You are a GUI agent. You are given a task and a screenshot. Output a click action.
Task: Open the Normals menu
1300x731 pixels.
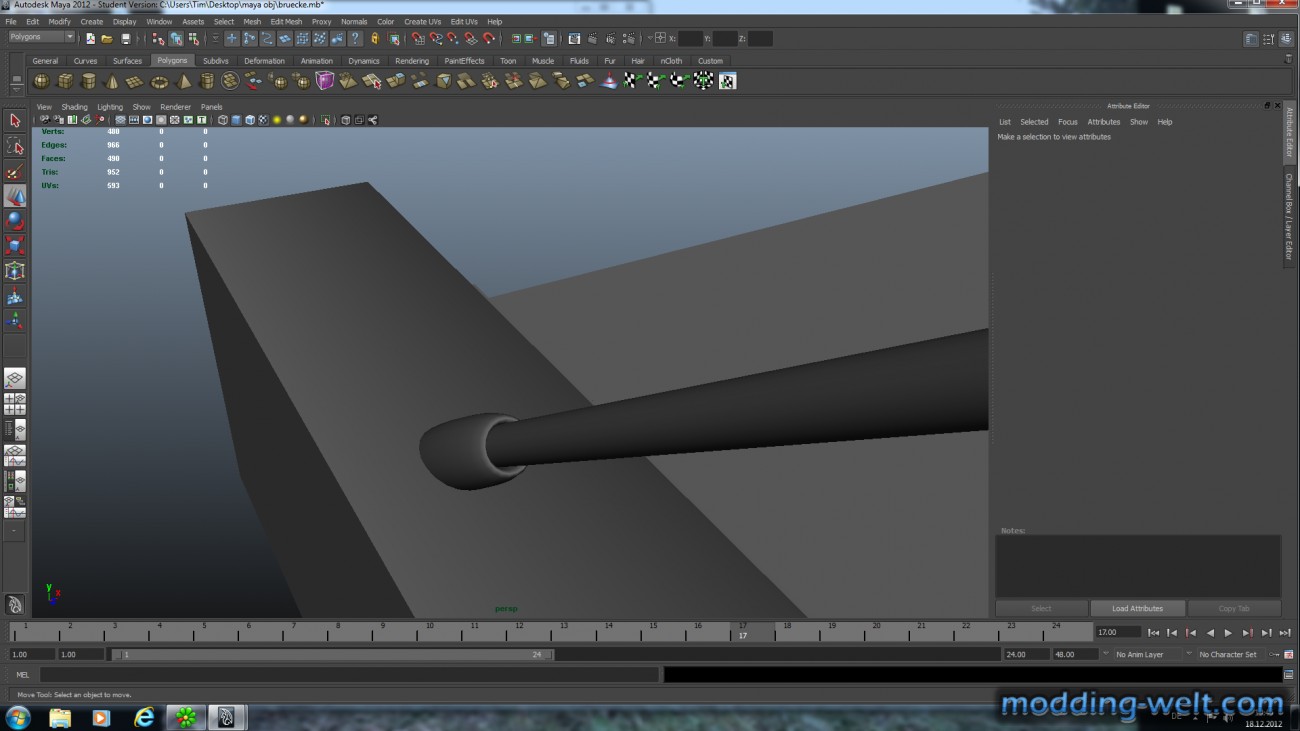point(354,21)
